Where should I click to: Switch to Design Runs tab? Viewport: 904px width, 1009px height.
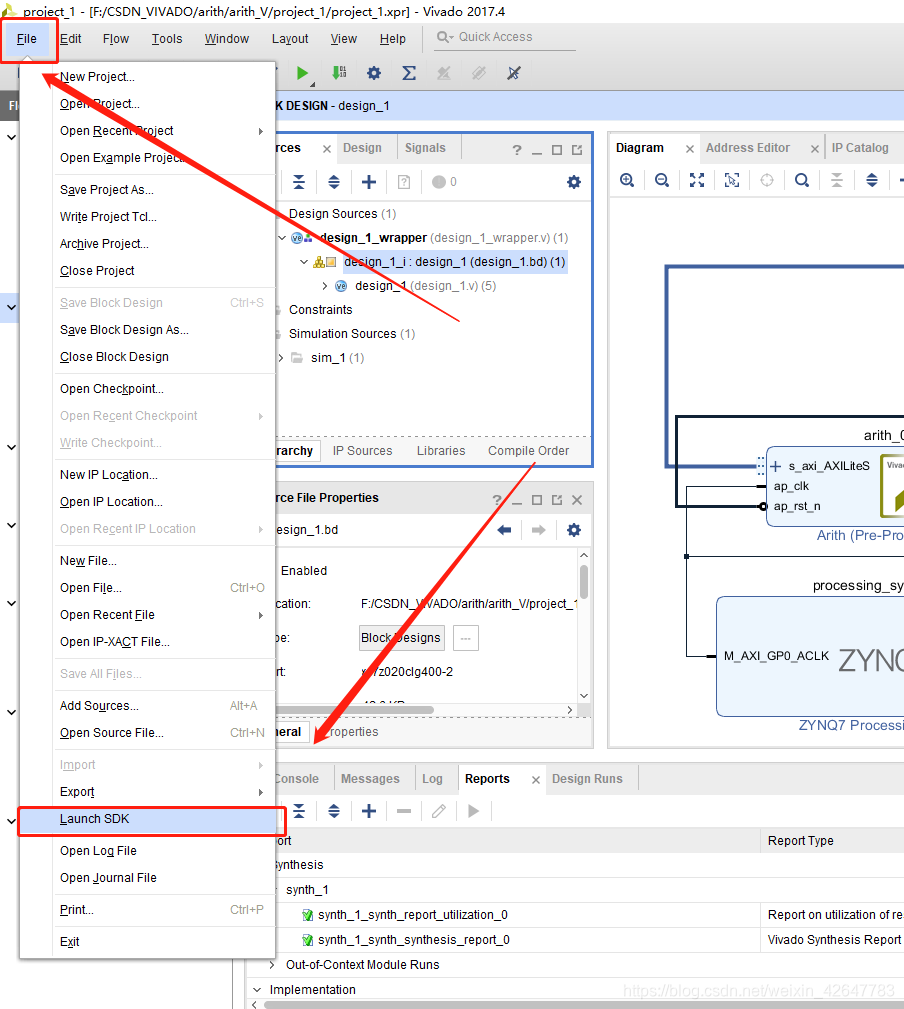click(587, 779)
